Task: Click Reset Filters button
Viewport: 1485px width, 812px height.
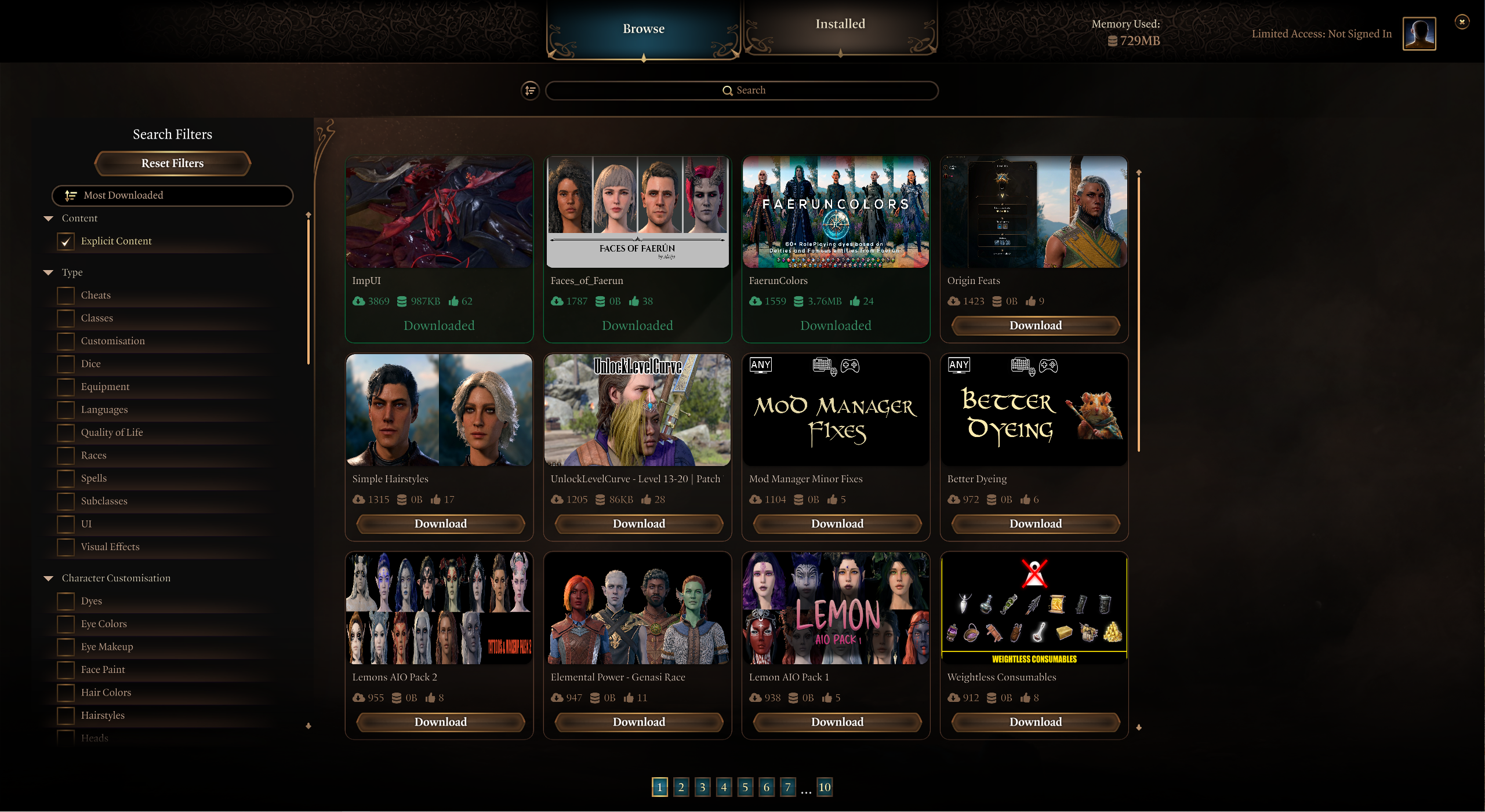Action: pyautogui.click(x=171, y=163)
